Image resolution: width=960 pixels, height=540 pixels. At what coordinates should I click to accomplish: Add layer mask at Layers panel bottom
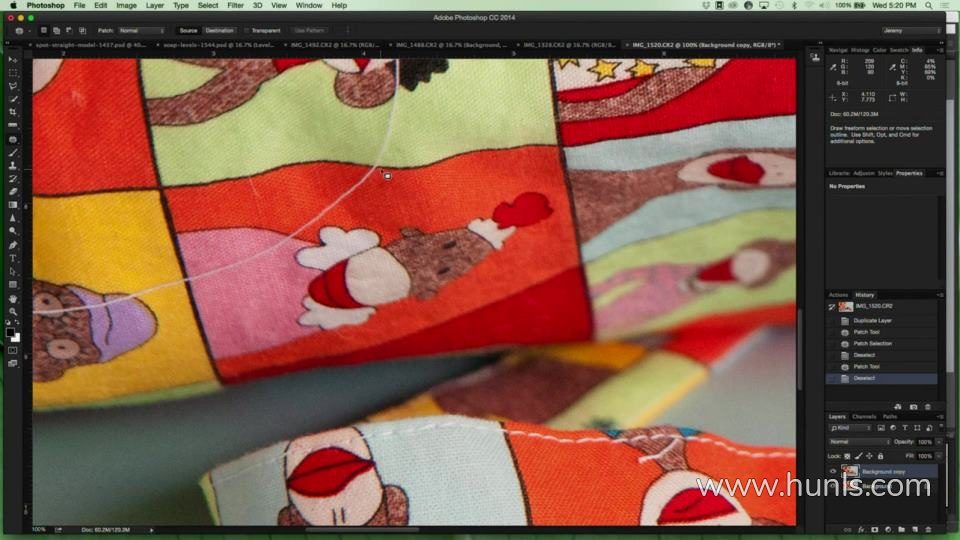tap(874, 530)
